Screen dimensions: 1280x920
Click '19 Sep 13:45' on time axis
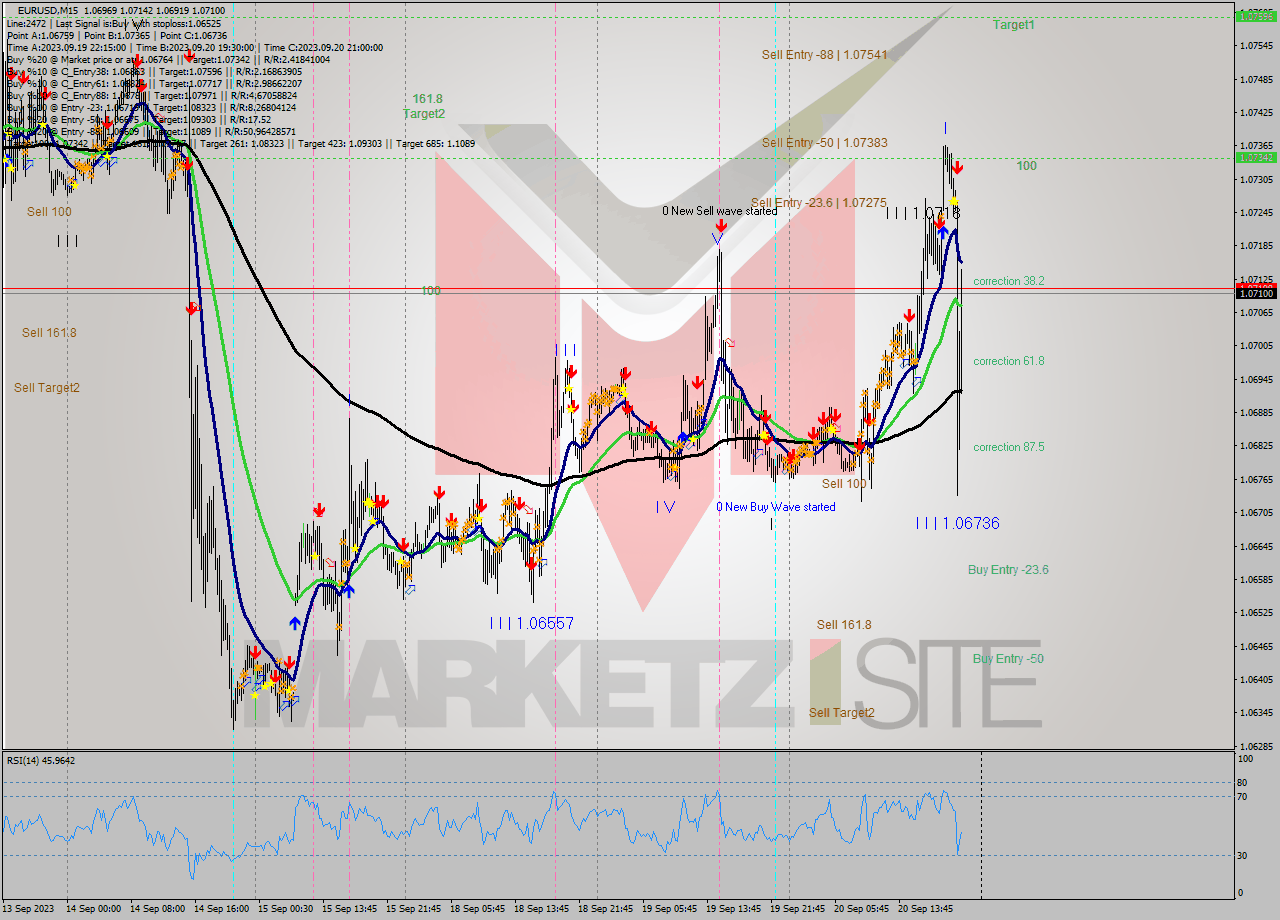733,909
